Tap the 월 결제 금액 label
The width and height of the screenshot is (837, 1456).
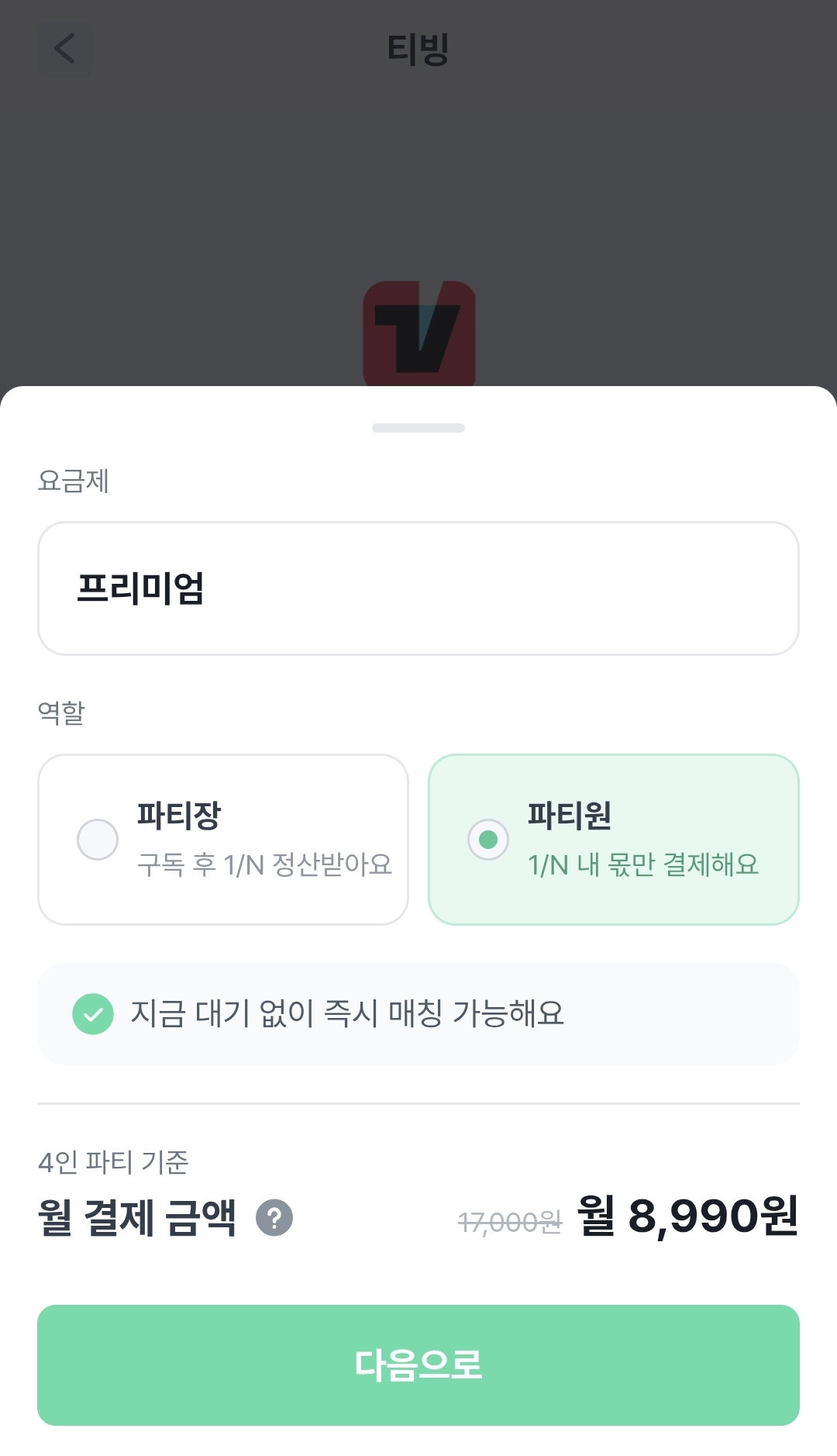[x=137, y=1217]
